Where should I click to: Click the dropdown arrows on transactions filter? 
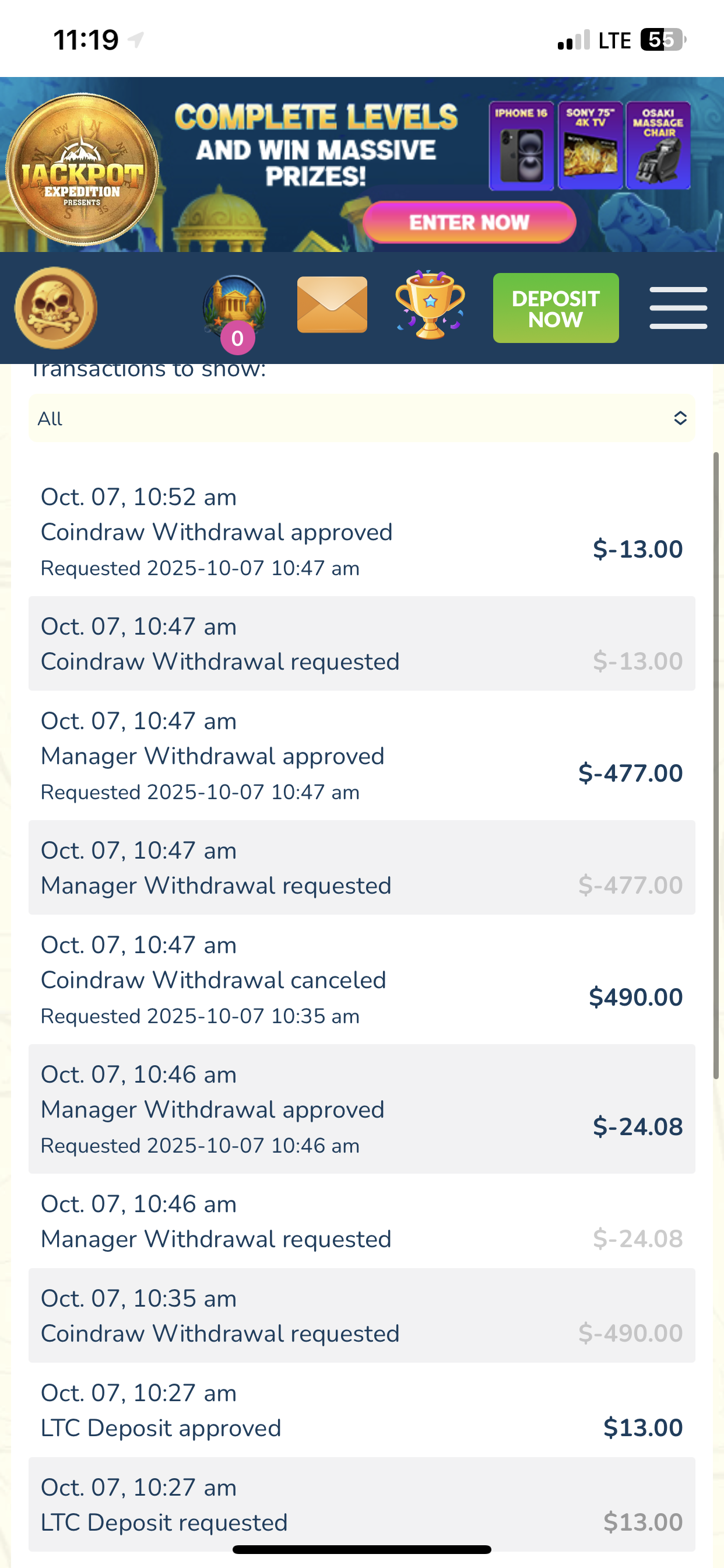[x=680, y=418]
